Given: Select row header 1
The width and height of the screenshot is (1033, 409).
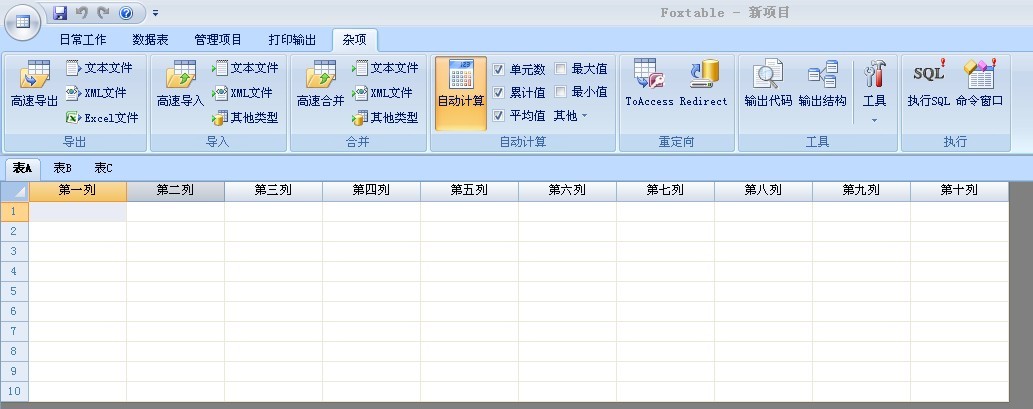Looking at the screenshot, I should (x=14, y=211).
